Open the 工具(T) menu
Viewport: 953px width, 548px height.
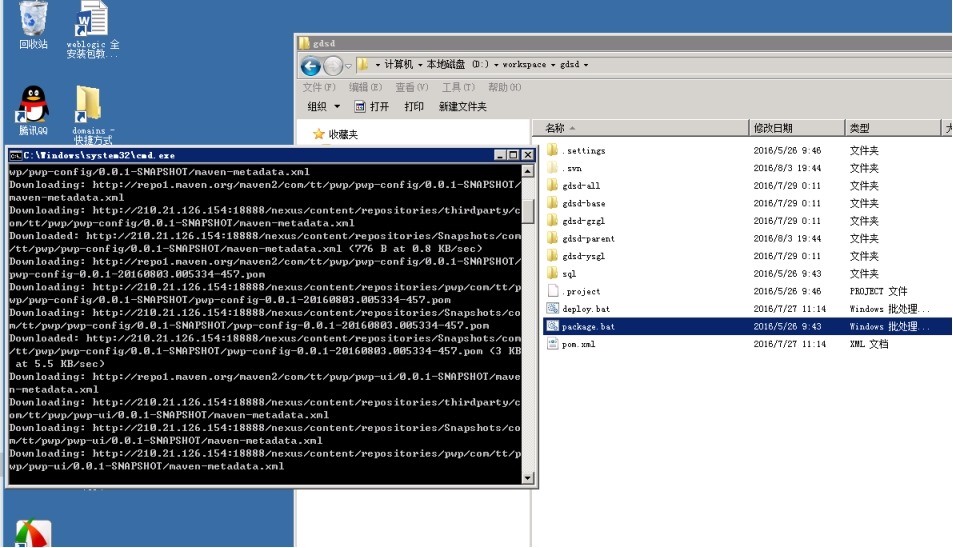click(x=458, y=87)
